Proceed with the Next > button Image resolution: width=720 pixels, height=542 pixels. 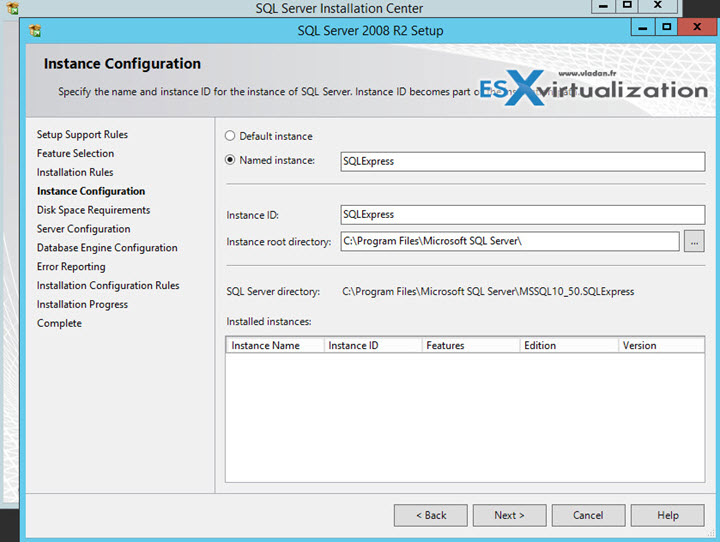(x=510, y=515)
